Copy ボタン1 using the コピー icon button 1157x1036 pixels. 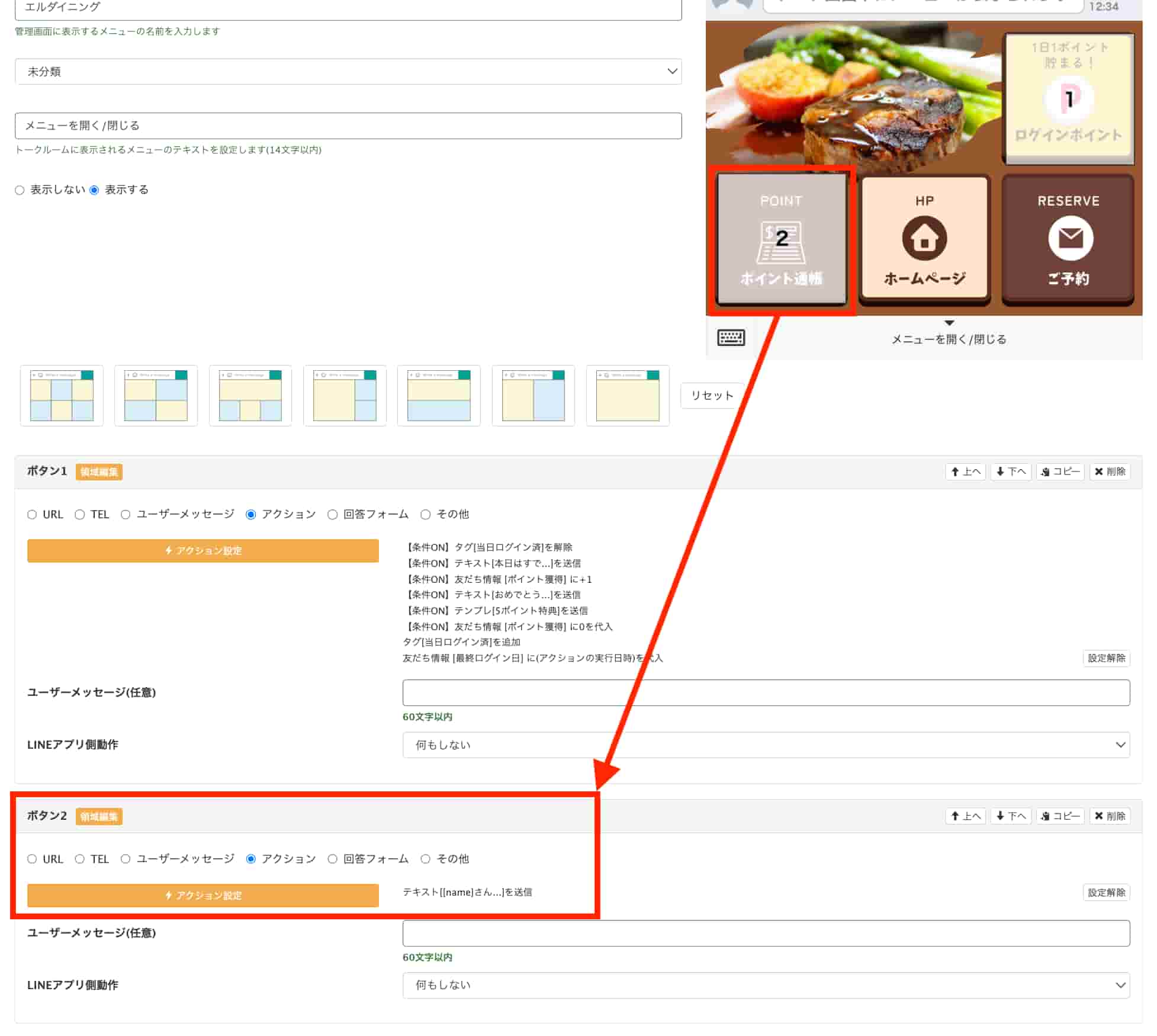(x=1060, y=472)
